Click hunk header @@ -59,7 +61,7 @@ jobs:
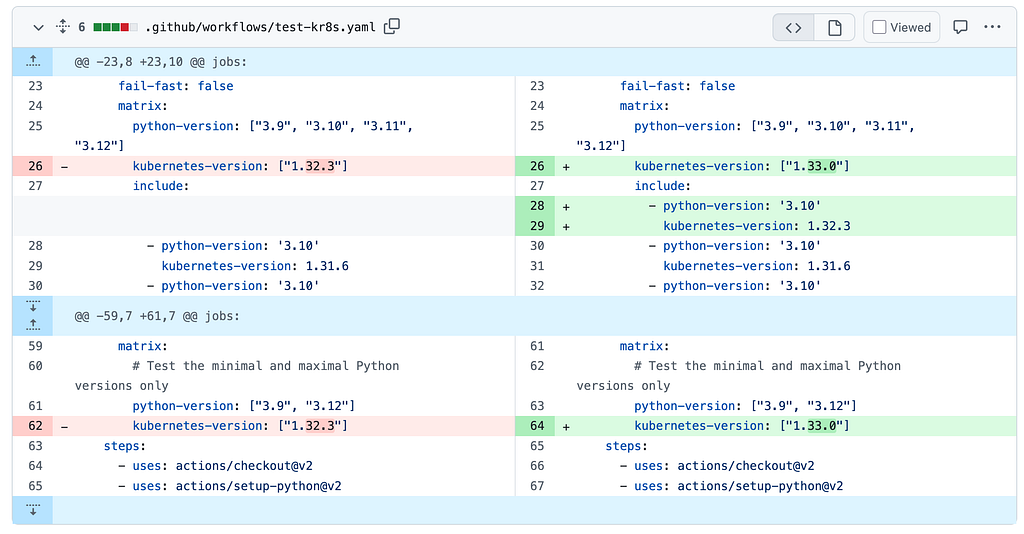Viewport: 1024px width, 534px height. coord(157,316)
